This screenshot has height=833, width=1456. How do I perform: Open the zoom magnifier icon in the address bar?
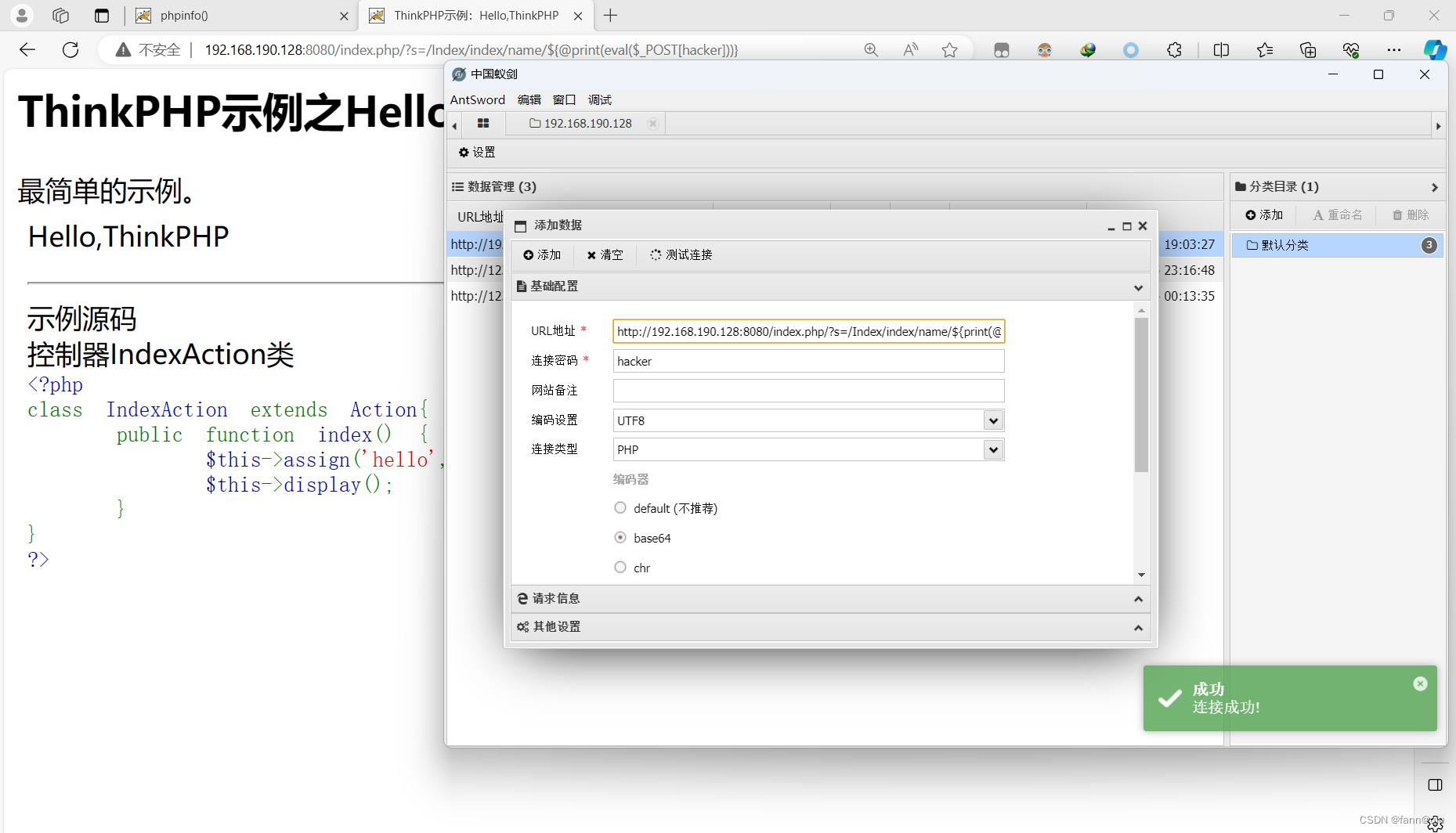pyautogui.click(x=871, y=50)
